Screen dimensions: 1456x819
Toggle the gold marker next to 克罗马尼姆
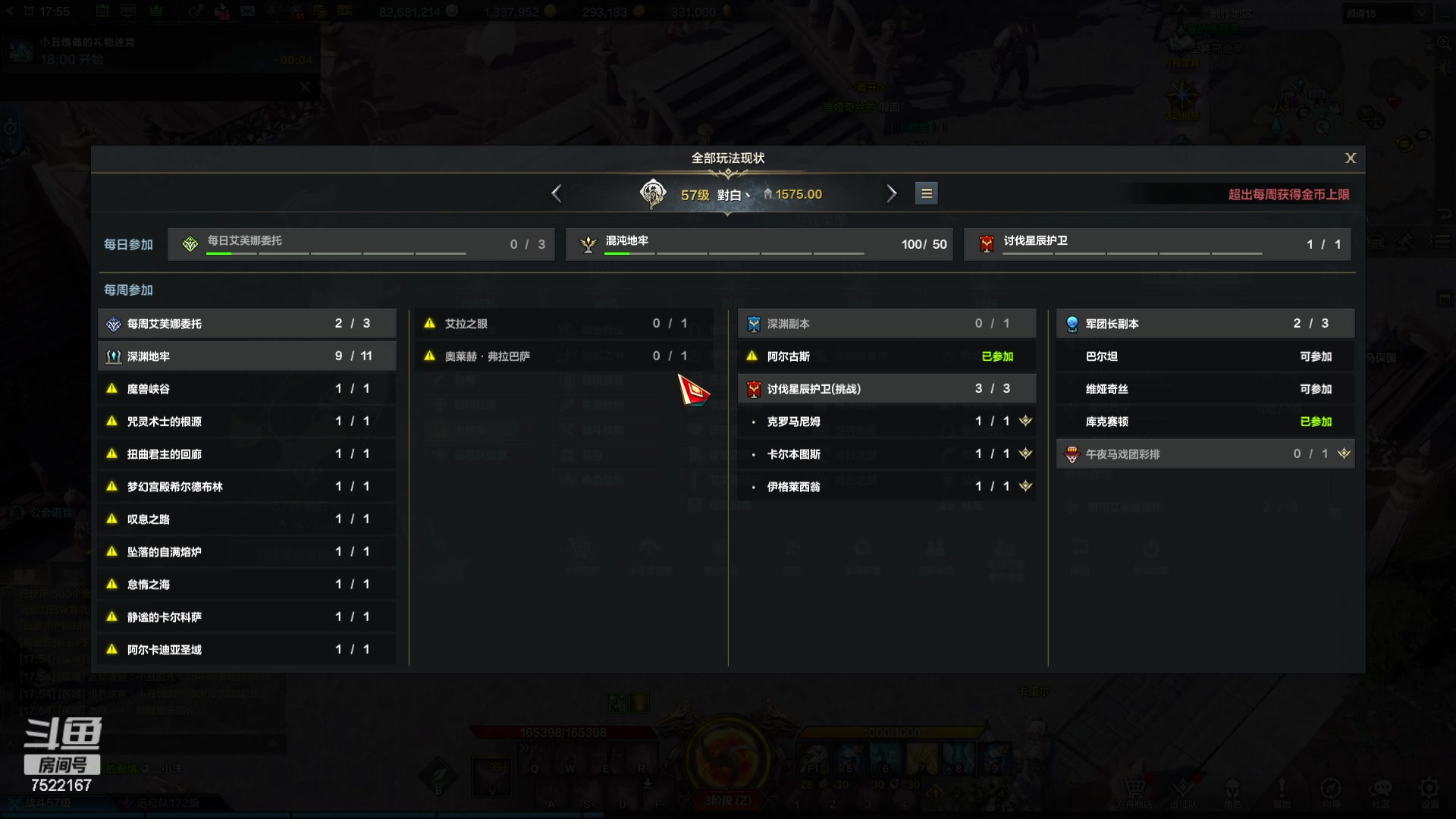1026,421
